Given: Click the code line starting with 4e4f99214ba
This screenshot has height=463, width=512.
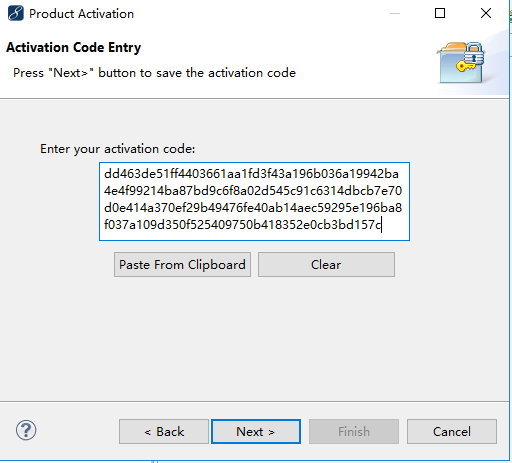Looking at the screenshot, I should pos(253,191).
